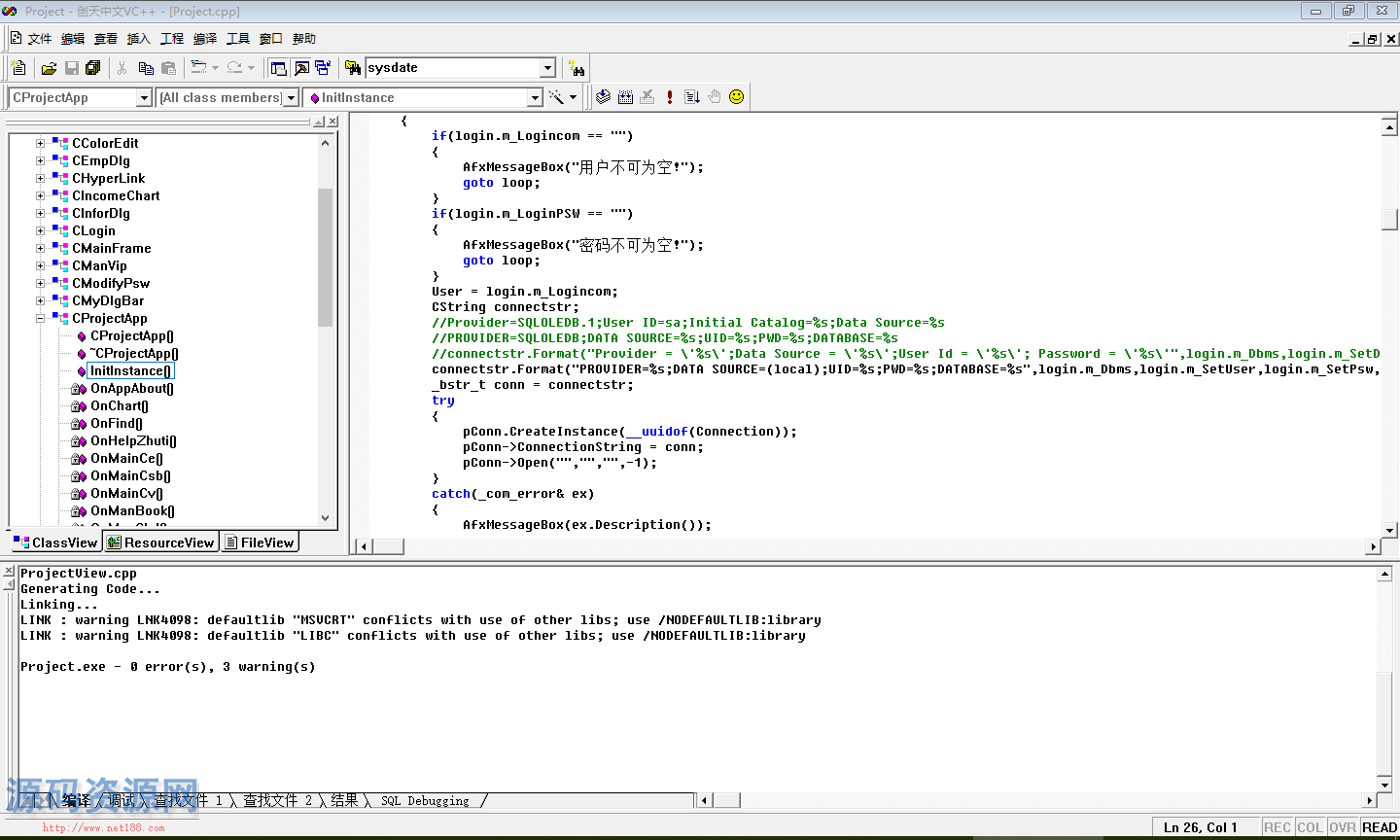Viewport: 1400px width, 840px height.
Task: Select CModifyPsw class in tree
Action: click(111, 283)
